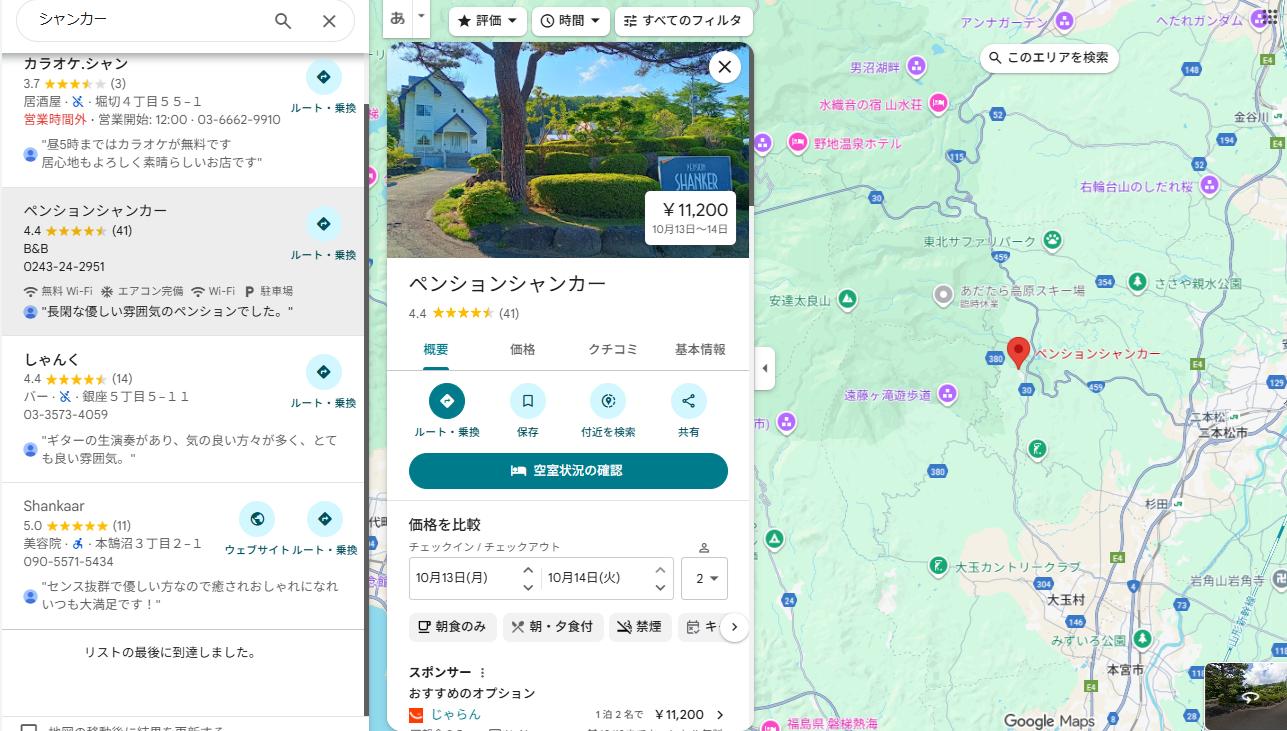This screenshot has height=731, width=1287.
Task: Toggle the 禁煙 filter chip
Action: coord(639,627)
